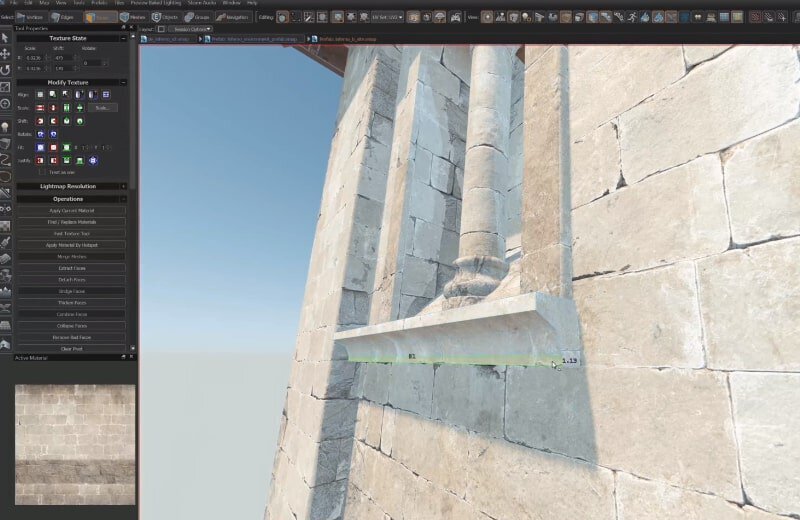Viewport: 800px width, 520px height.
Task: Choose Objects selection mode
Action: [x=164, y=17]
